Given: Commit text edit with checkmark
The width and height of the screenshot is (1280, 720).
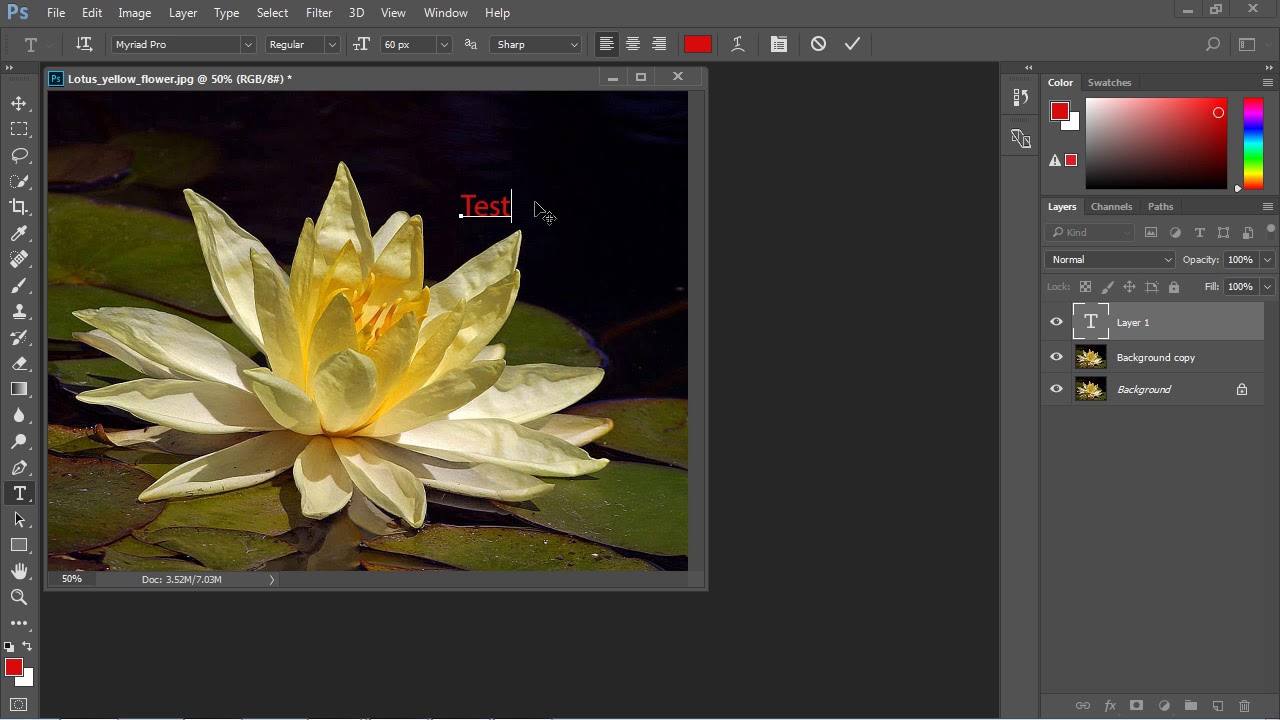Looking at the screenshot, I should [852, 44].
